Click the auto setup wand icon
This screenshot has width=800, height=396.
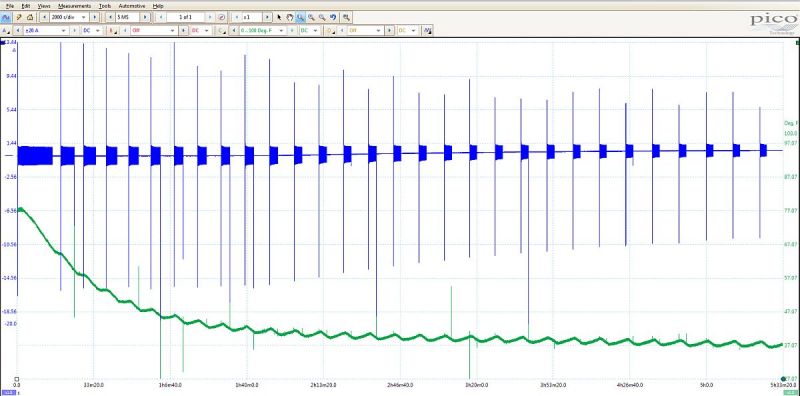(x=19, y=17)
